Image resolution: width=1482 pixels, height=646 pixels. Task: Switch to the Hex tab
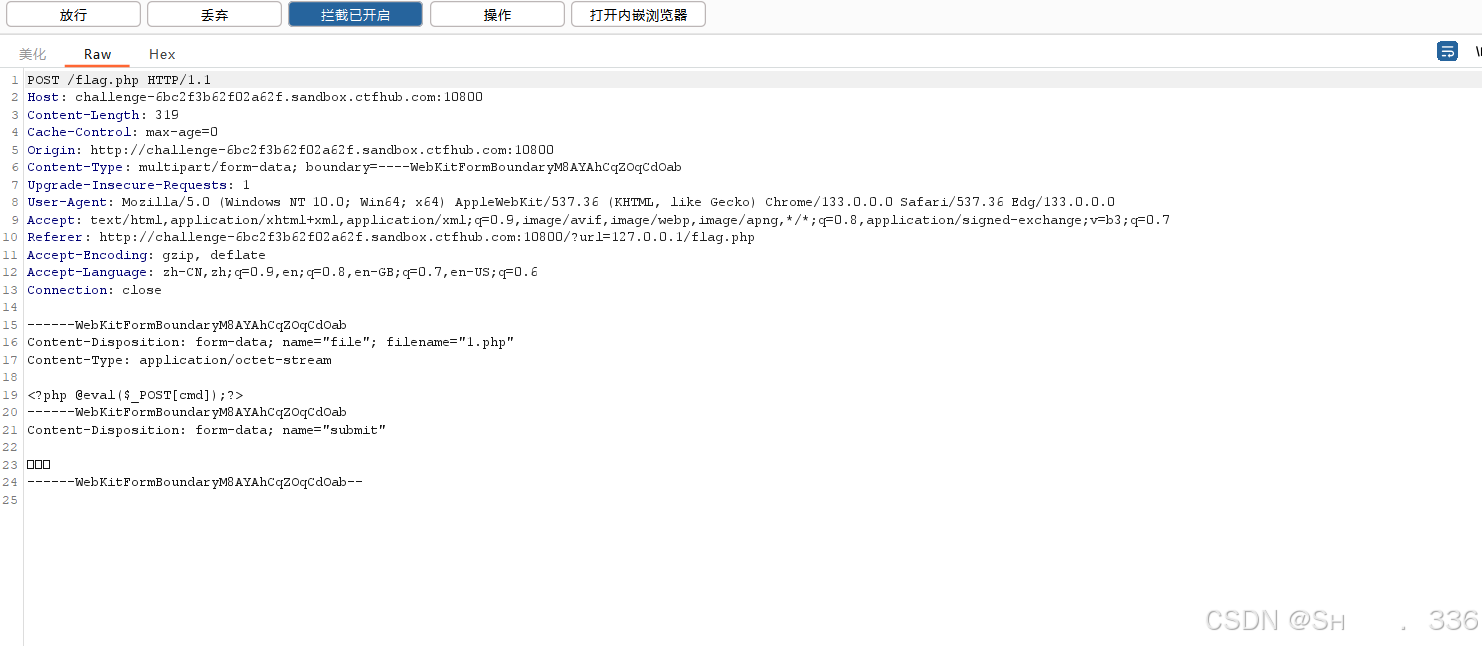tap(162, 54)
